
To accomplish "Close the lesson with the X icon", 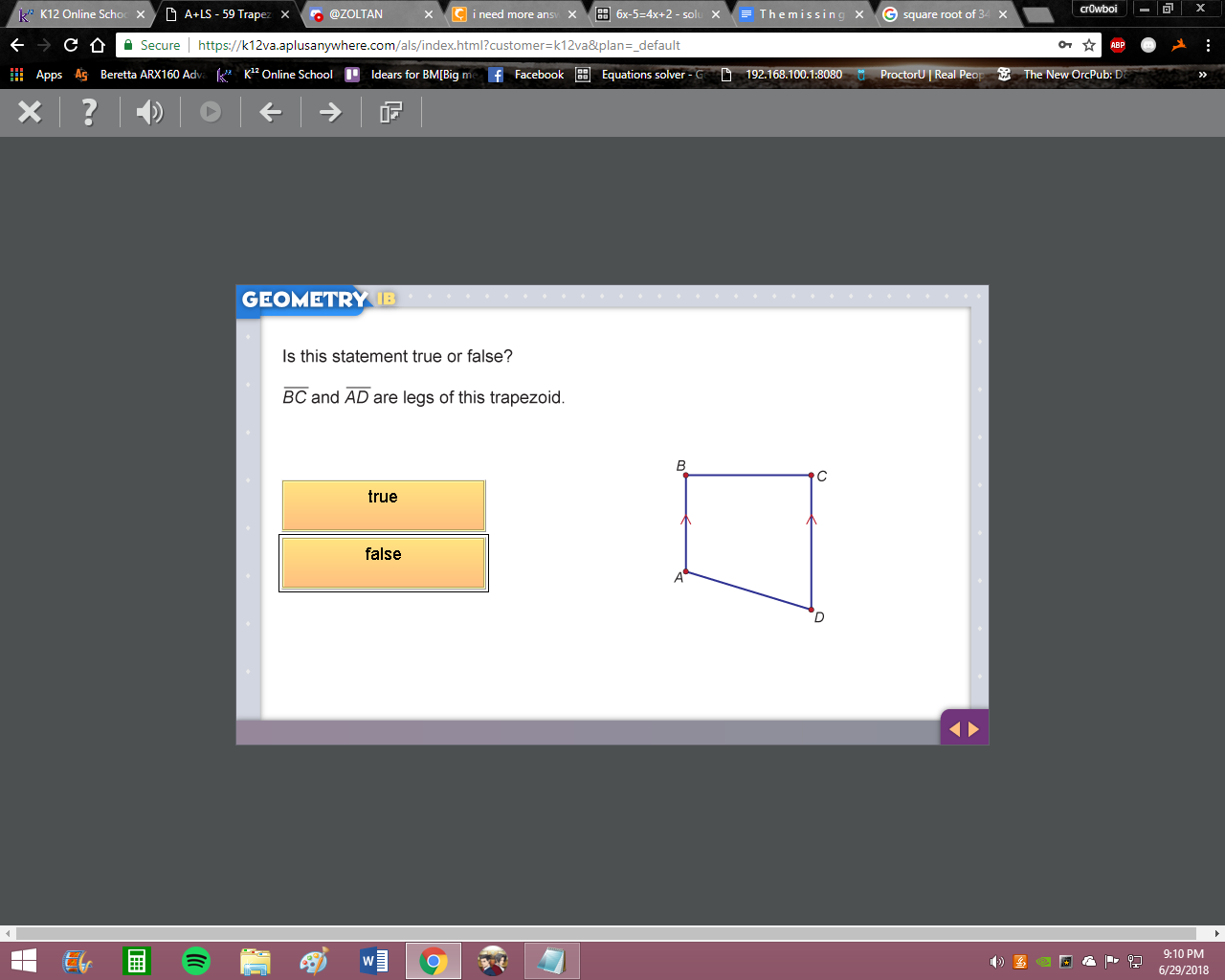I will pyautogui.click(x=30, y=112).
